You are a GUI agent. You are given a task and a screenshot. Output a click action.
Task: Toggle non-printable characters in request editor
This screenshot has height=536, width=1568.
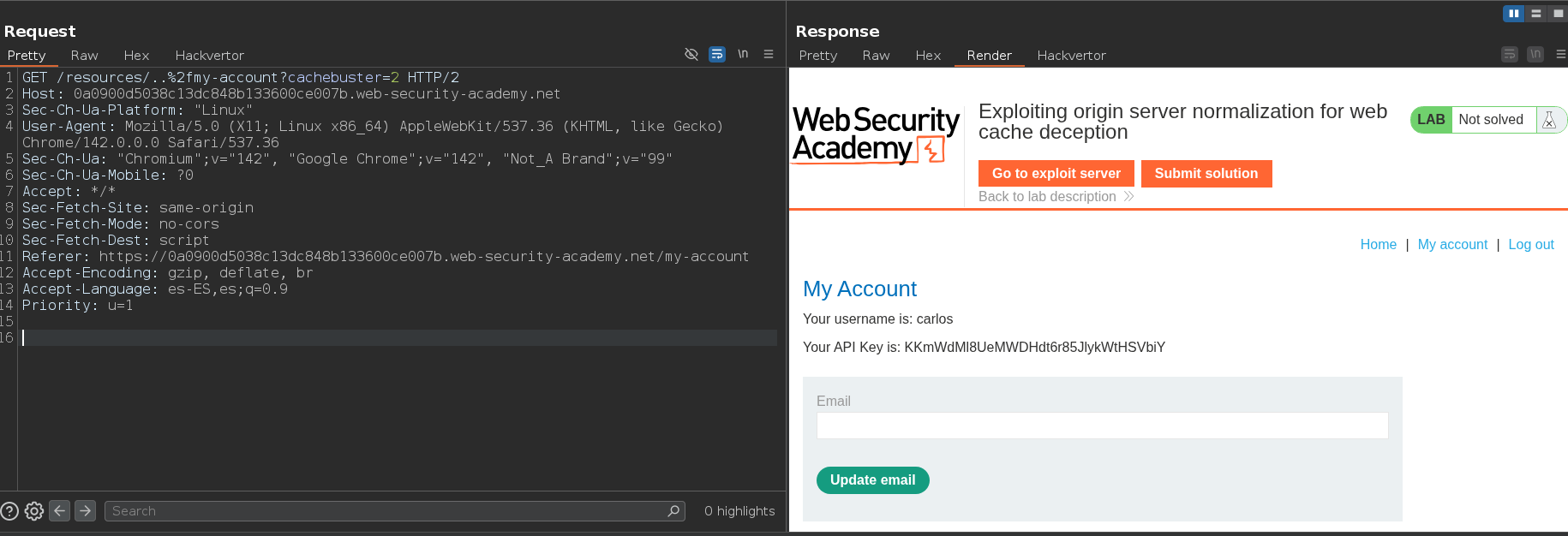pos(743,54)
